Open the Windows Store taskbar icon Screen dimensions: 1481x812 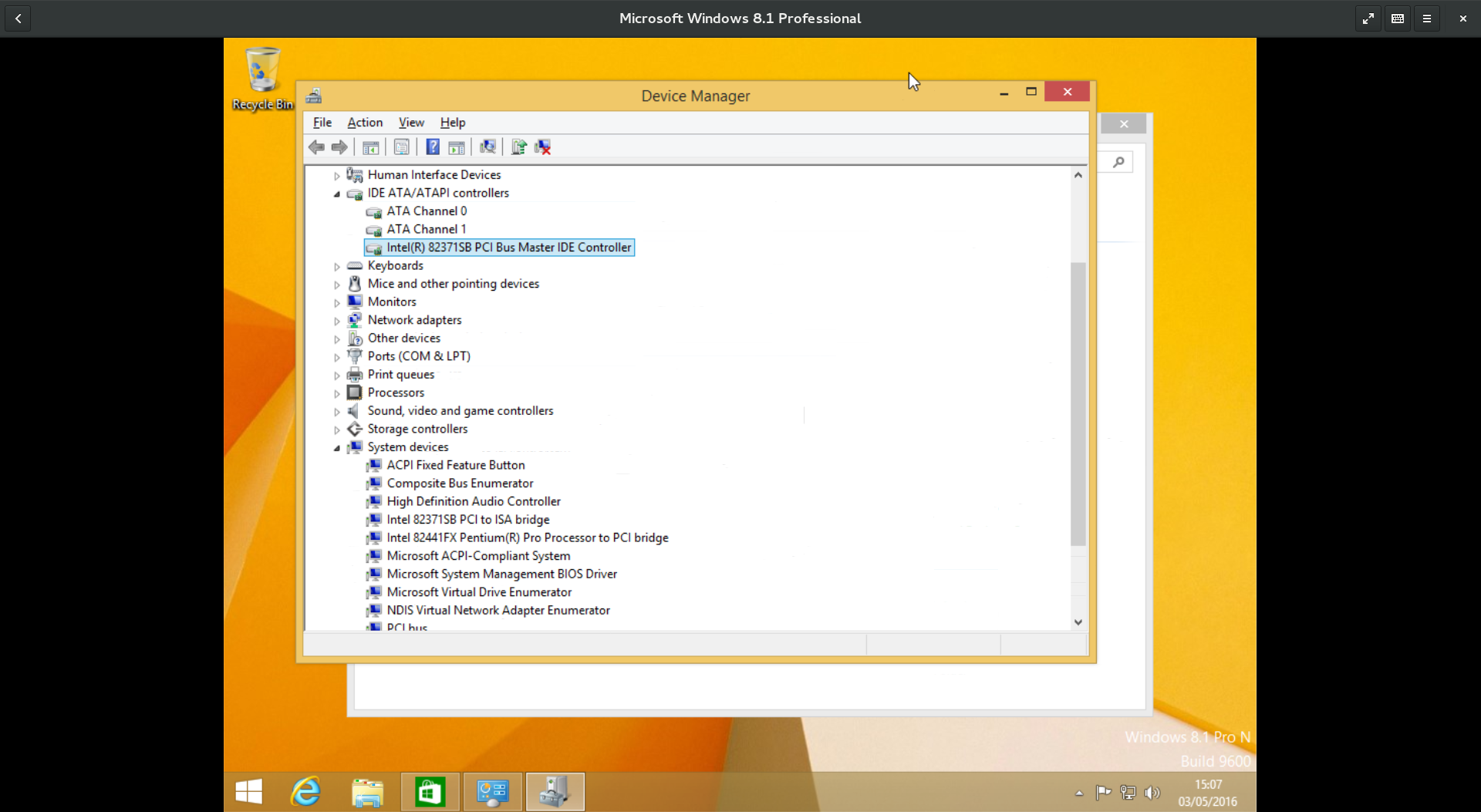coord(430,792)
